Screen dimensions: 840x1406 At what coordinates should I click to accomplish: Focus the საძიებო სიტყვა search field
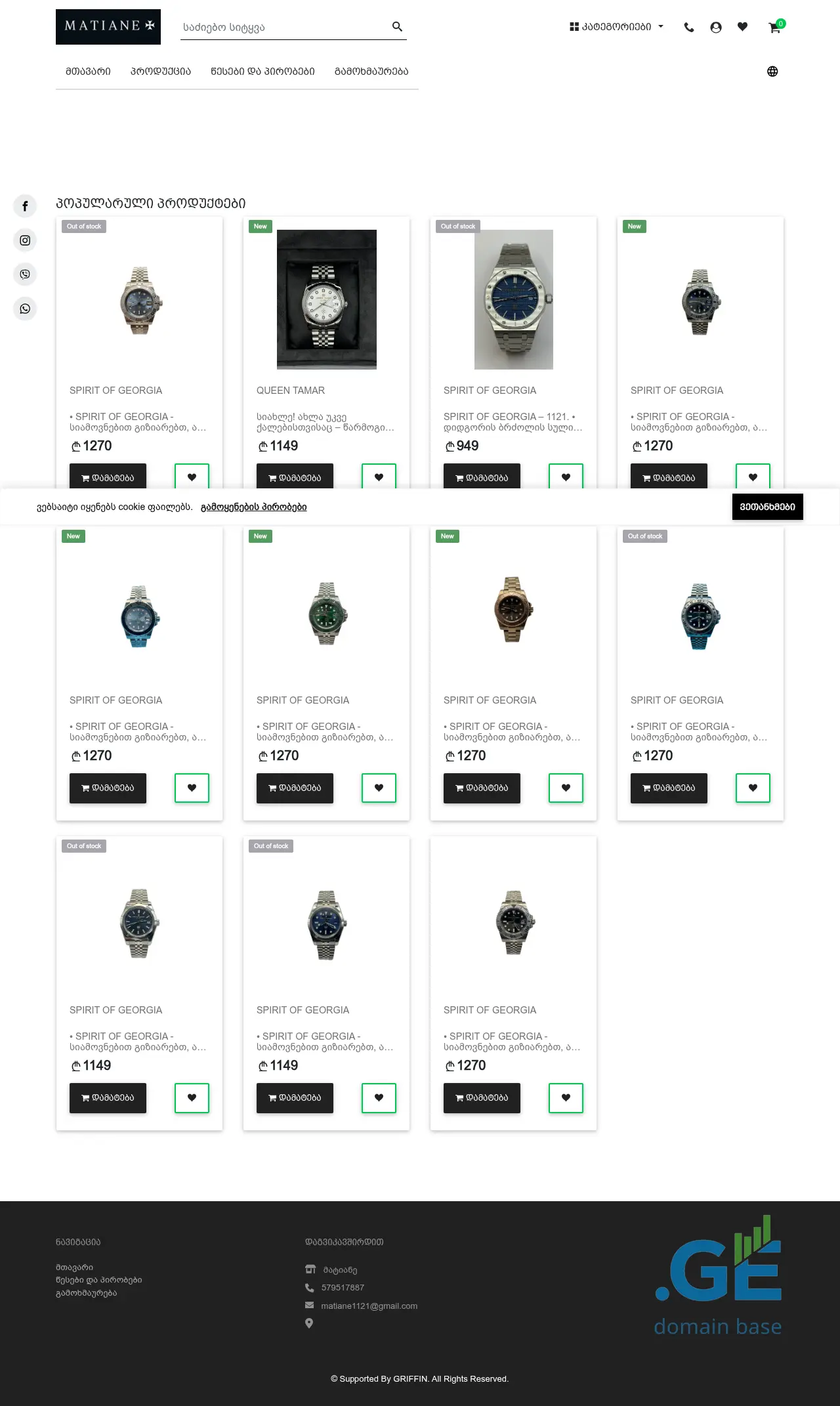[282, 28]
